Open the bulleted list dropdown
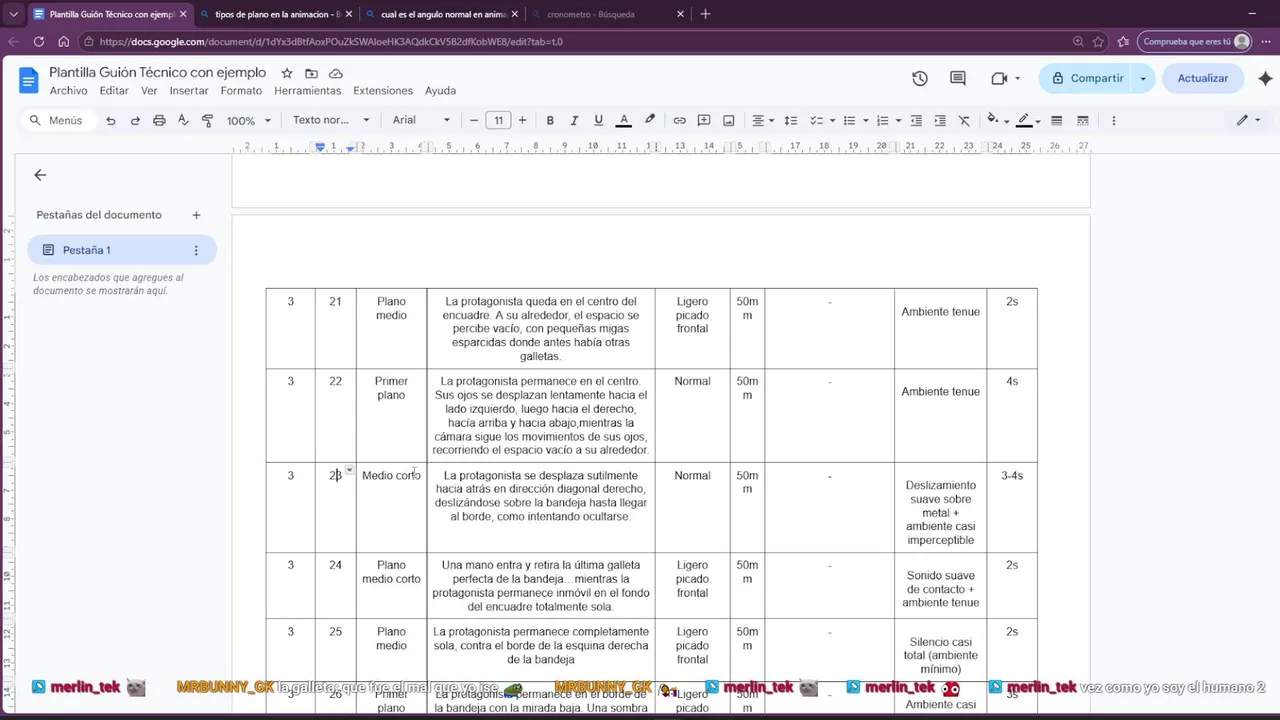The height and width of the screenshot is (720, 1280). (855, 120)
